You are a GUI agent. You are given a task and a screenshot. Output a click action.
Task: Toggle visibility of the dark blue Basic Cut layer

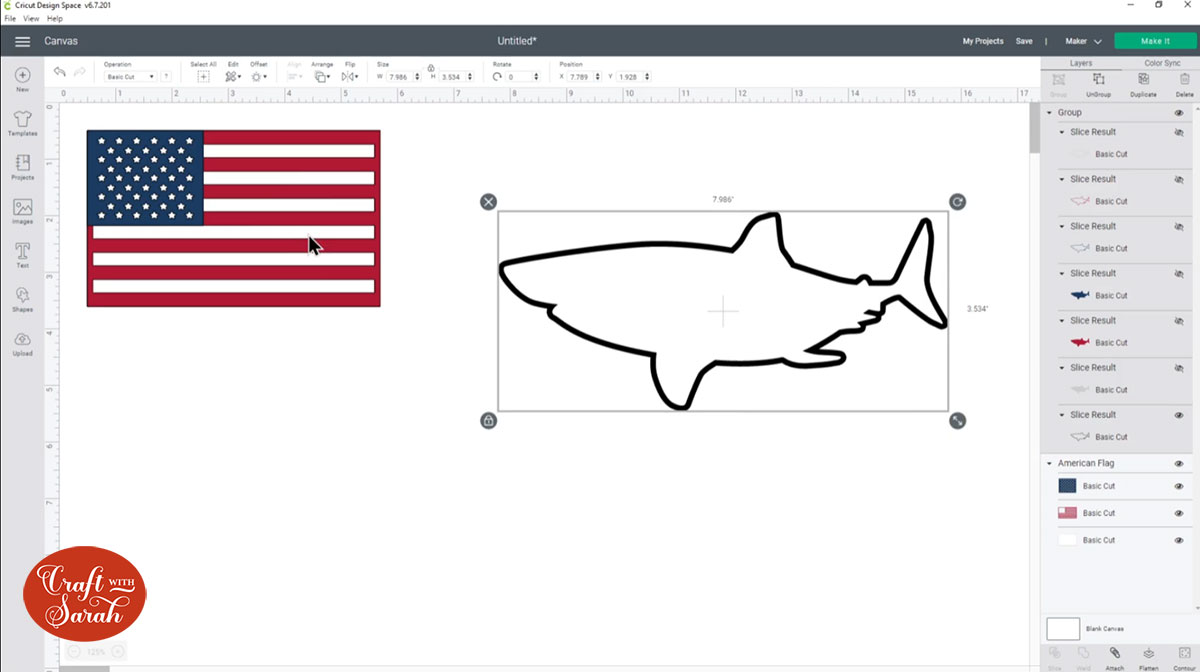(x=1178, y=486)
